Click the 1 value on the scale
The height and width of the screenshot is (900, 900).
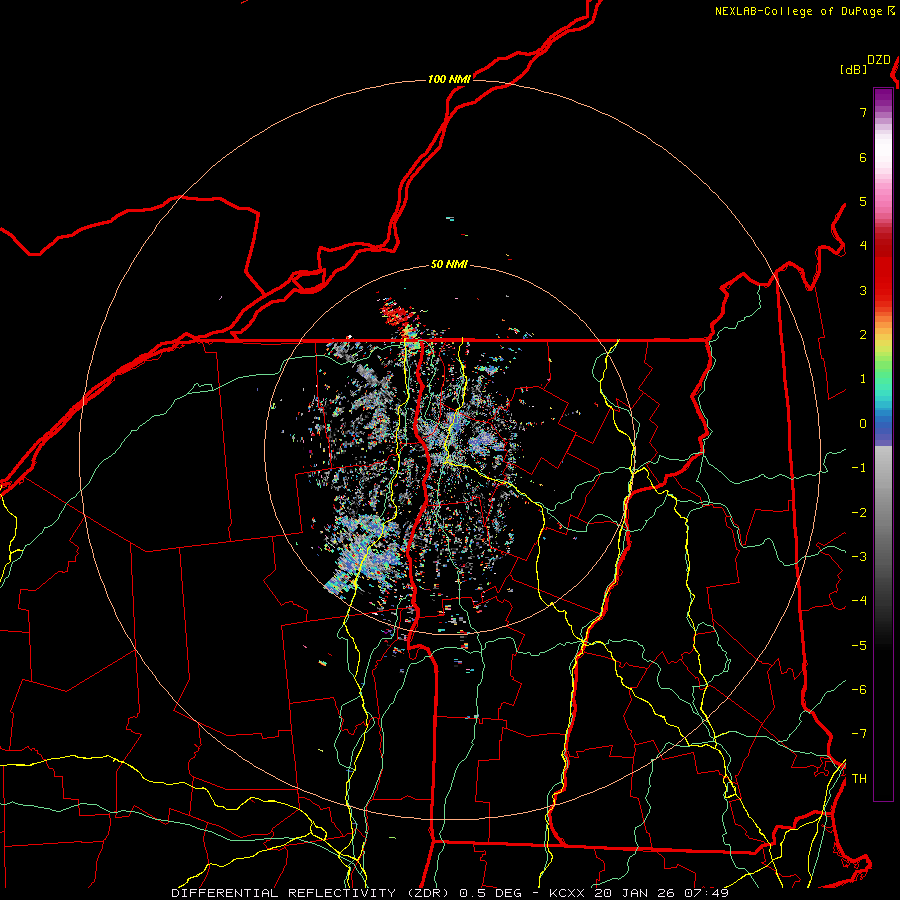click(x=863, y=379)
